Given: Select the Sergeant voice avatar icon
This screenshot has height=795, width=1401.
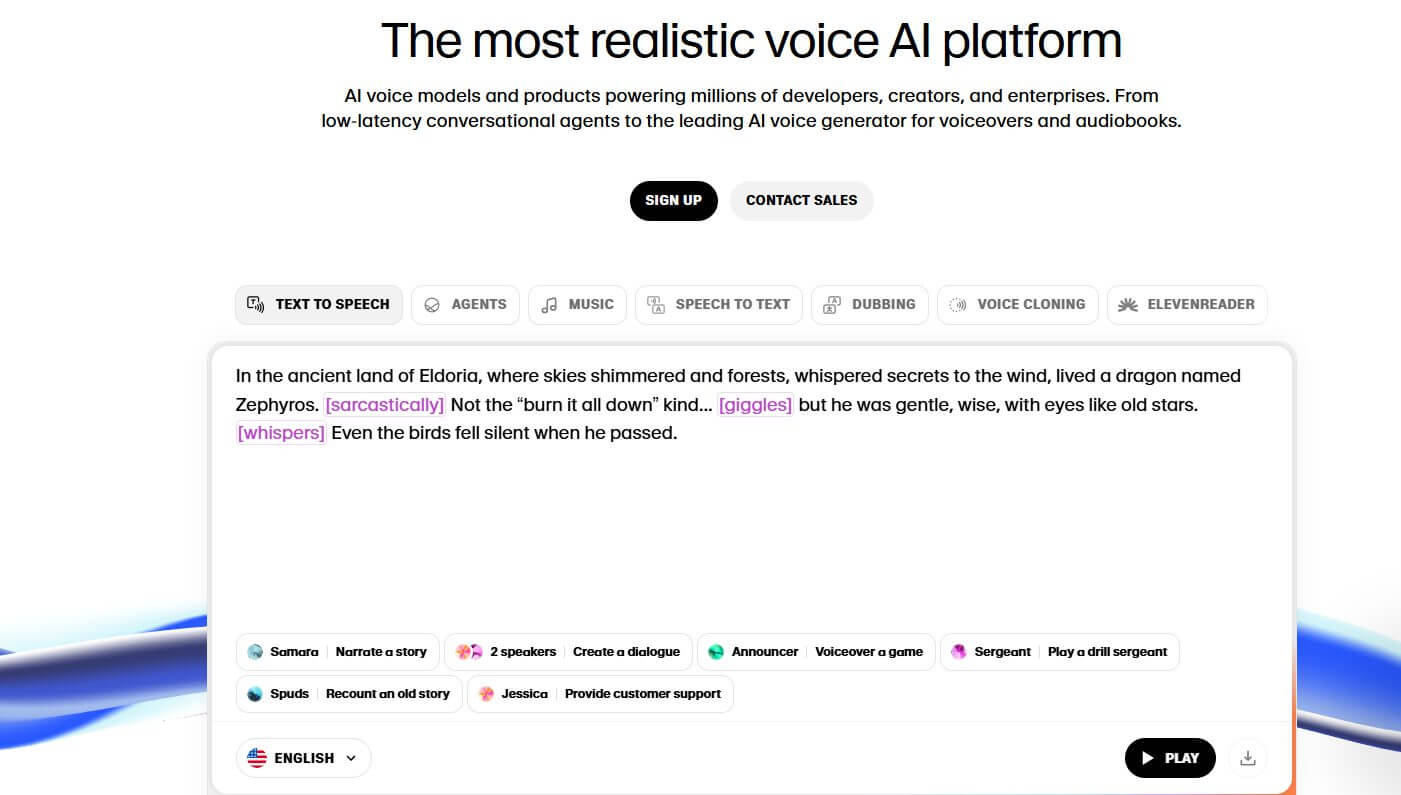Looking at the screenshot, I should click(x=959, y=652).
